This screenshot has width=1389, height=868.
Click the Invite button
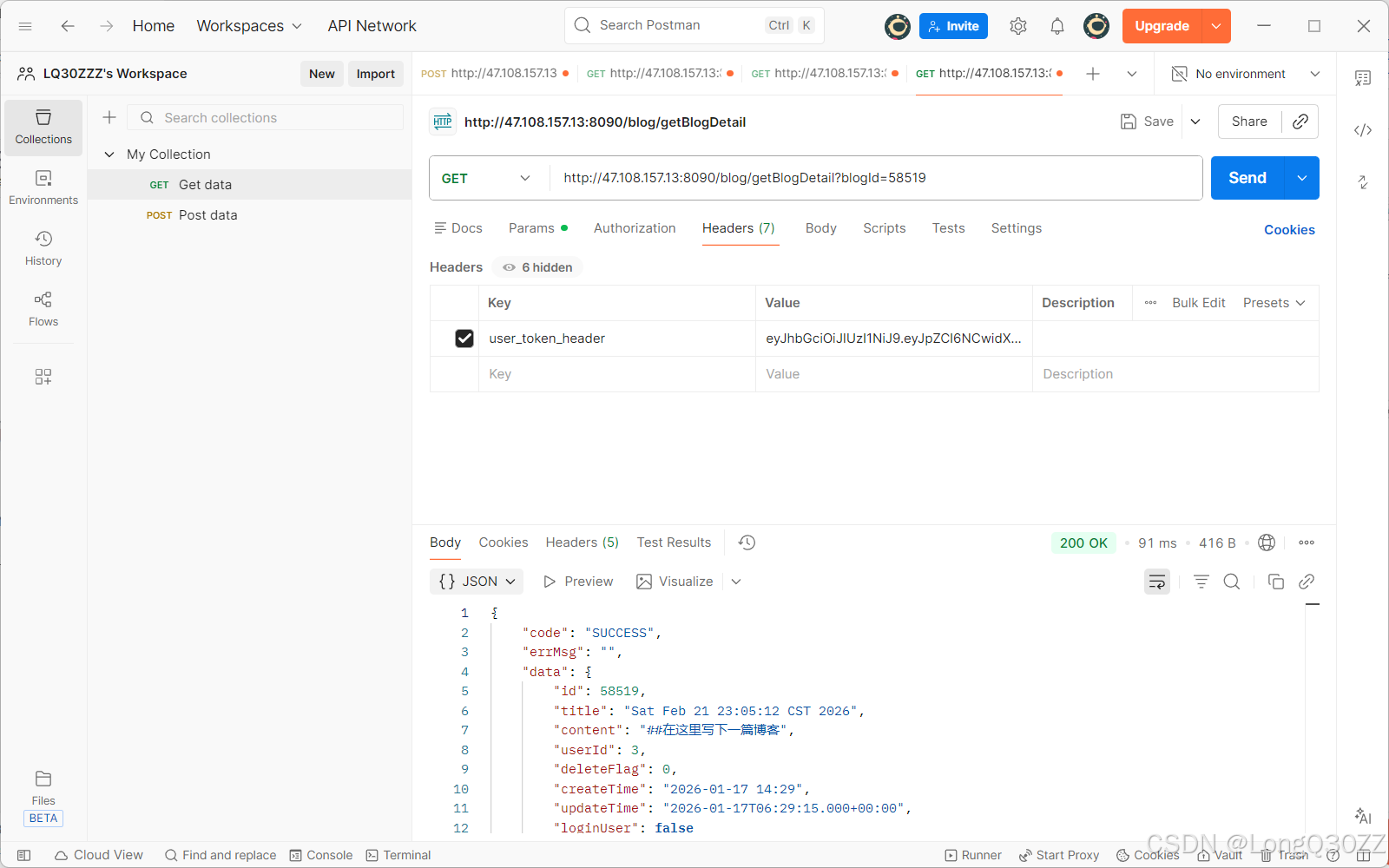click(953, 26)
